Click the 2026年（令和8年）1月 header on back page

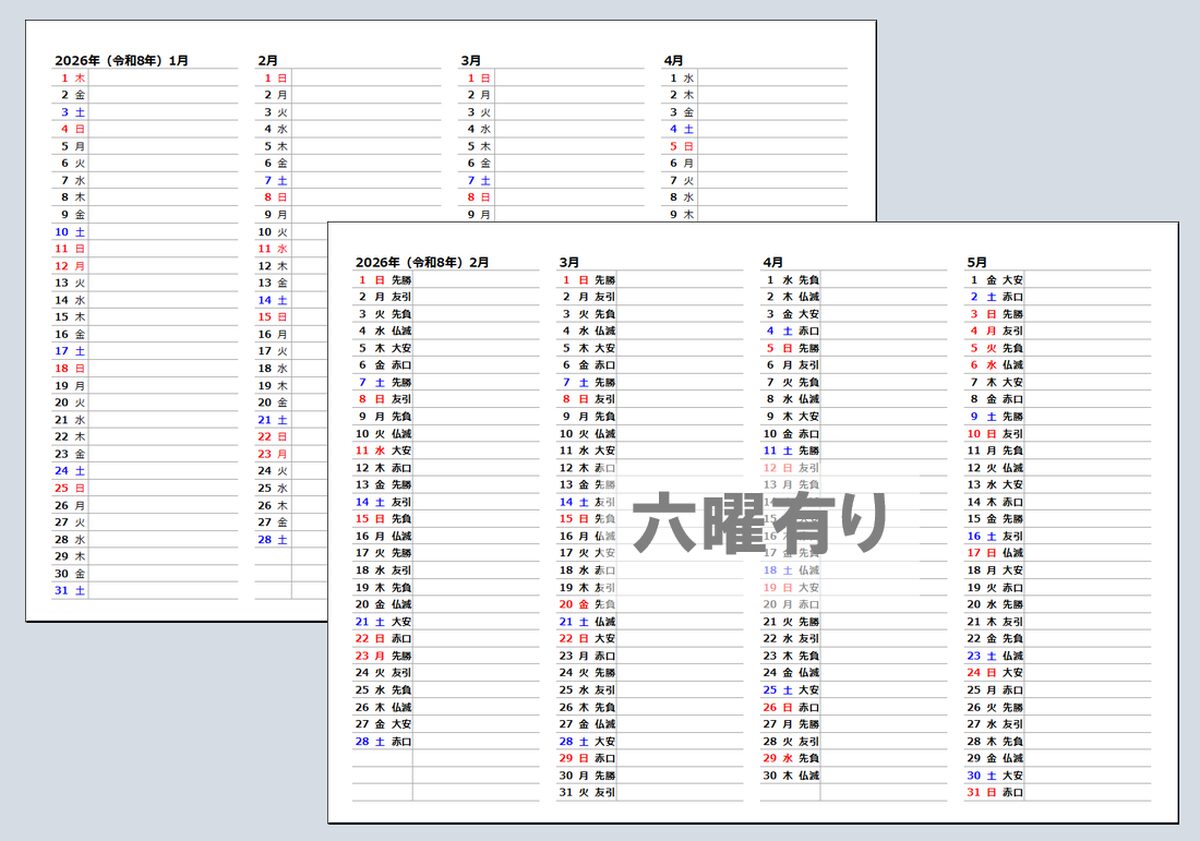[120, 59]
